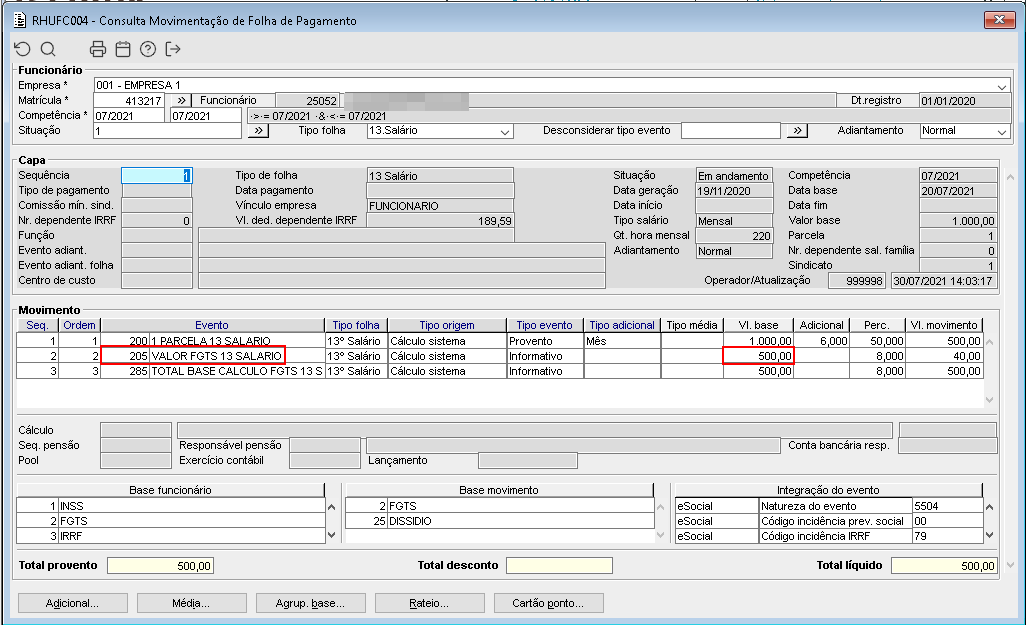Click the exit arrow icon in toolbar
The height and width of the screenshot is (625, 1026).
click(173, 49)
